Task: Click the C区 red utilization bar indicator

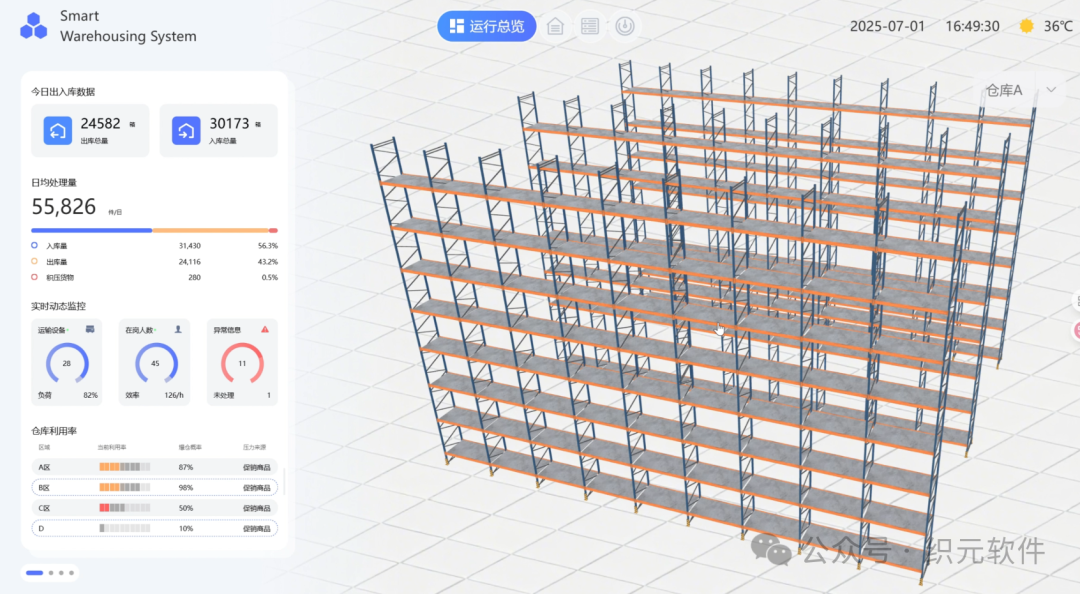Action: coord(125,508)
